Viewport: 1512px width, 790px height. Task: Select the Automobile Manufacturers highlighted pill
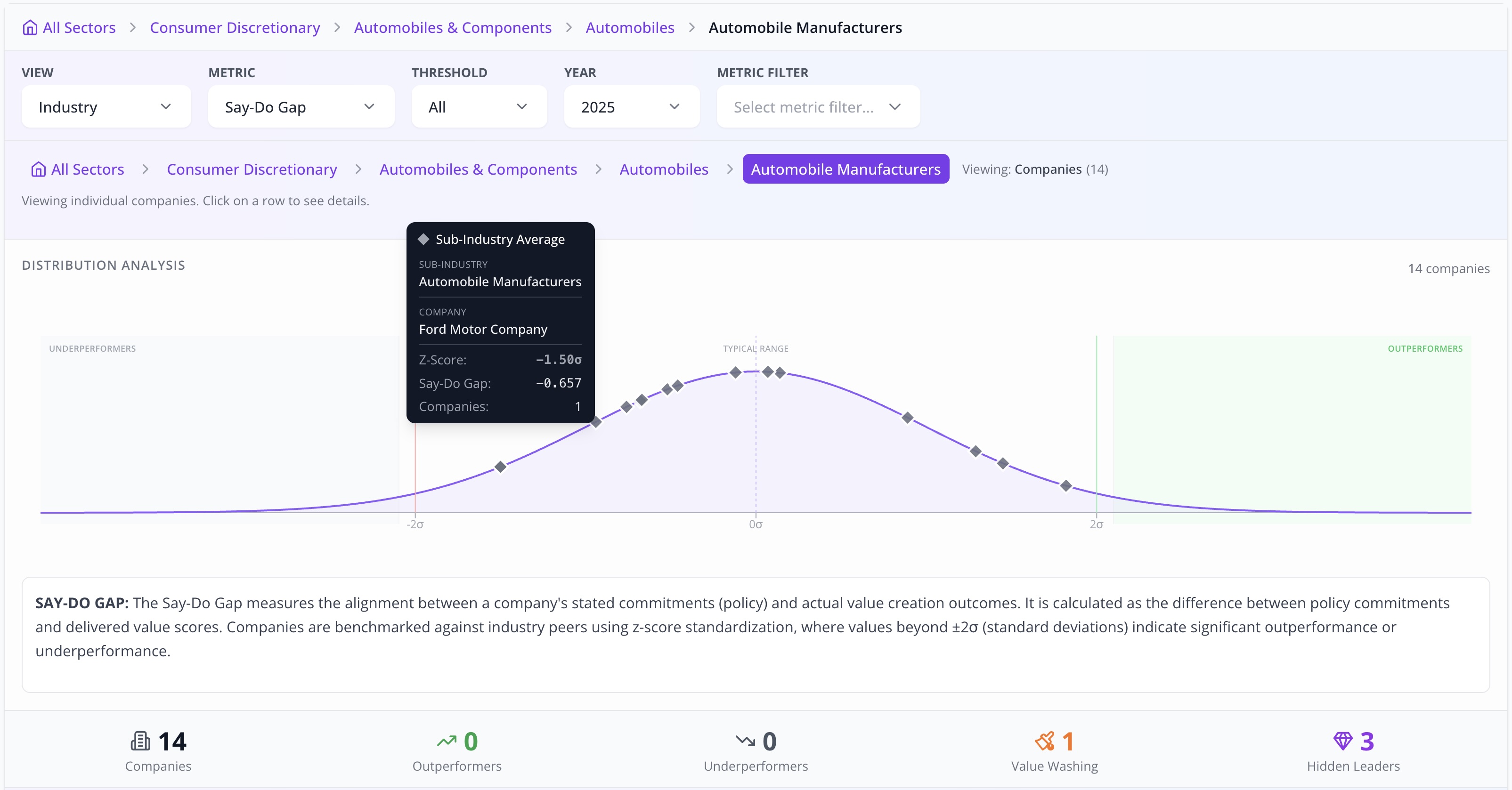845,169
